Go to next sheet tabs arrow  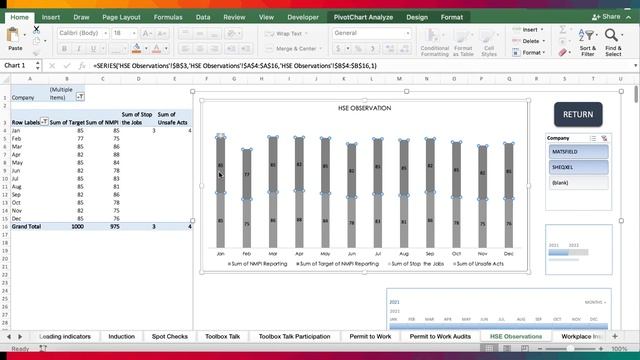pyautogui.click(x=20, y=337)
